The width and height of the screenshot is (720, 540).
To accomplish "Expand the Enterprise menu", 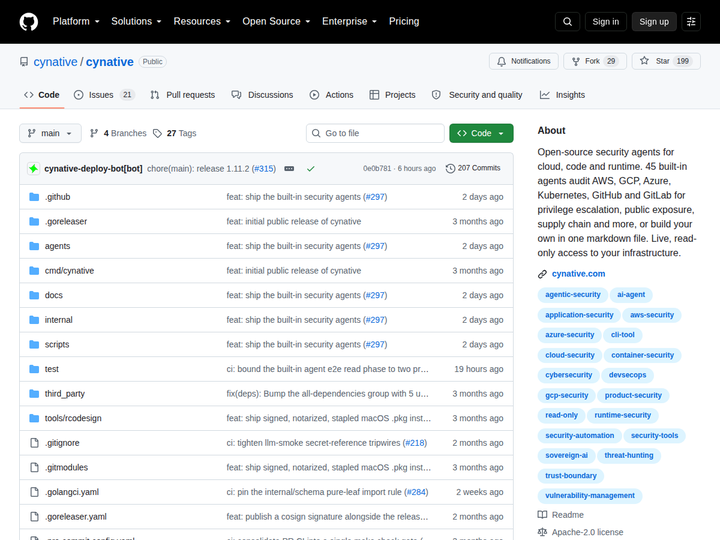I will click(349, 22).
